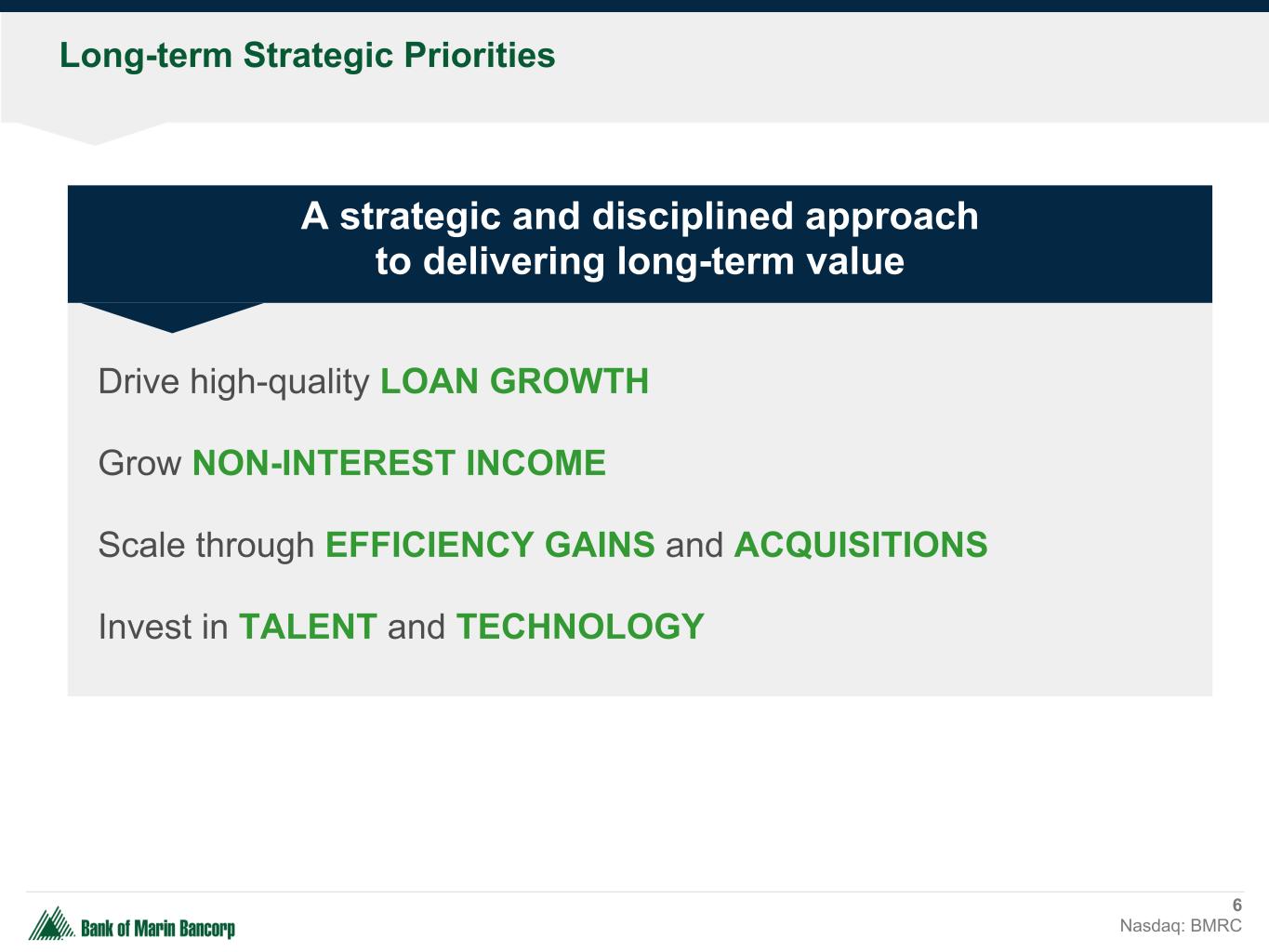Click the green "LOAN GROWTH" text
The width and height of the screenshot is (1269, 952).
(514, 382)
